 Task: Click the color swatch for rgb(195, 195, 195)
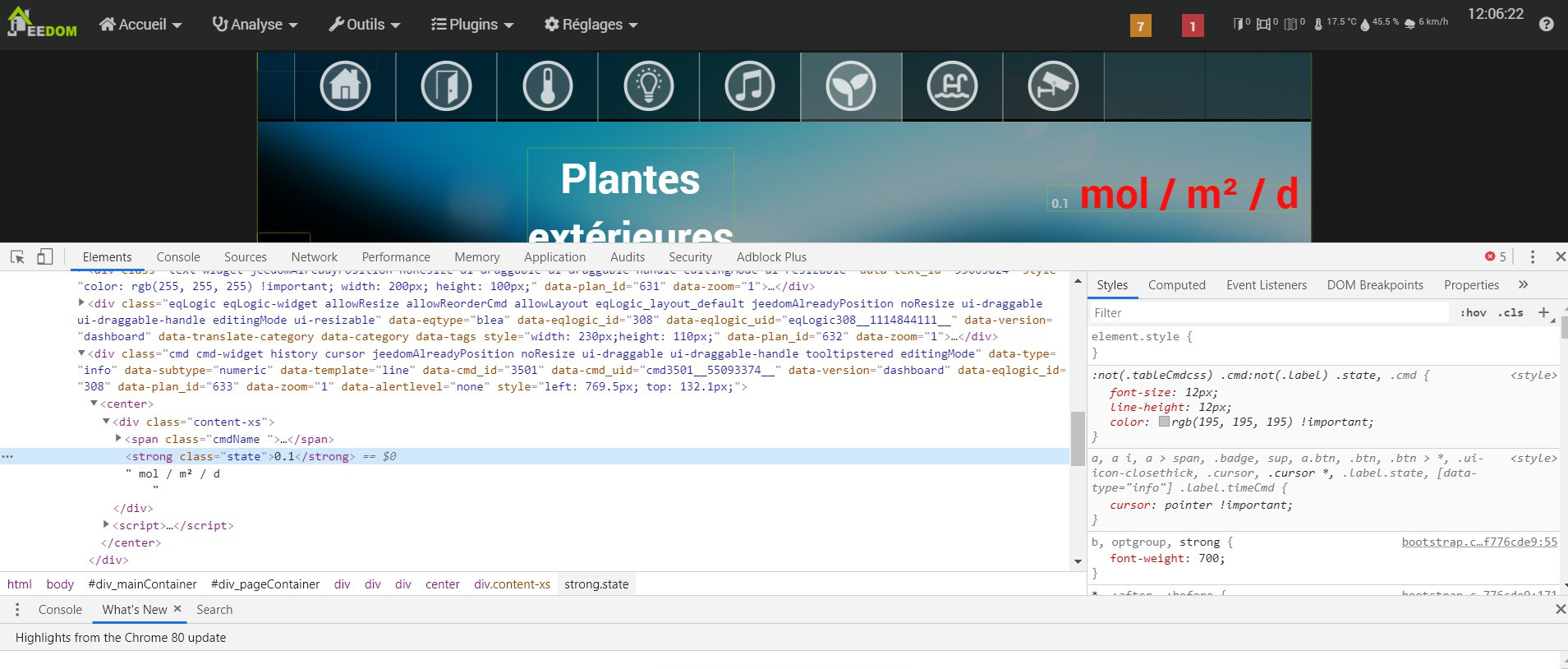tap(1164, 422)
